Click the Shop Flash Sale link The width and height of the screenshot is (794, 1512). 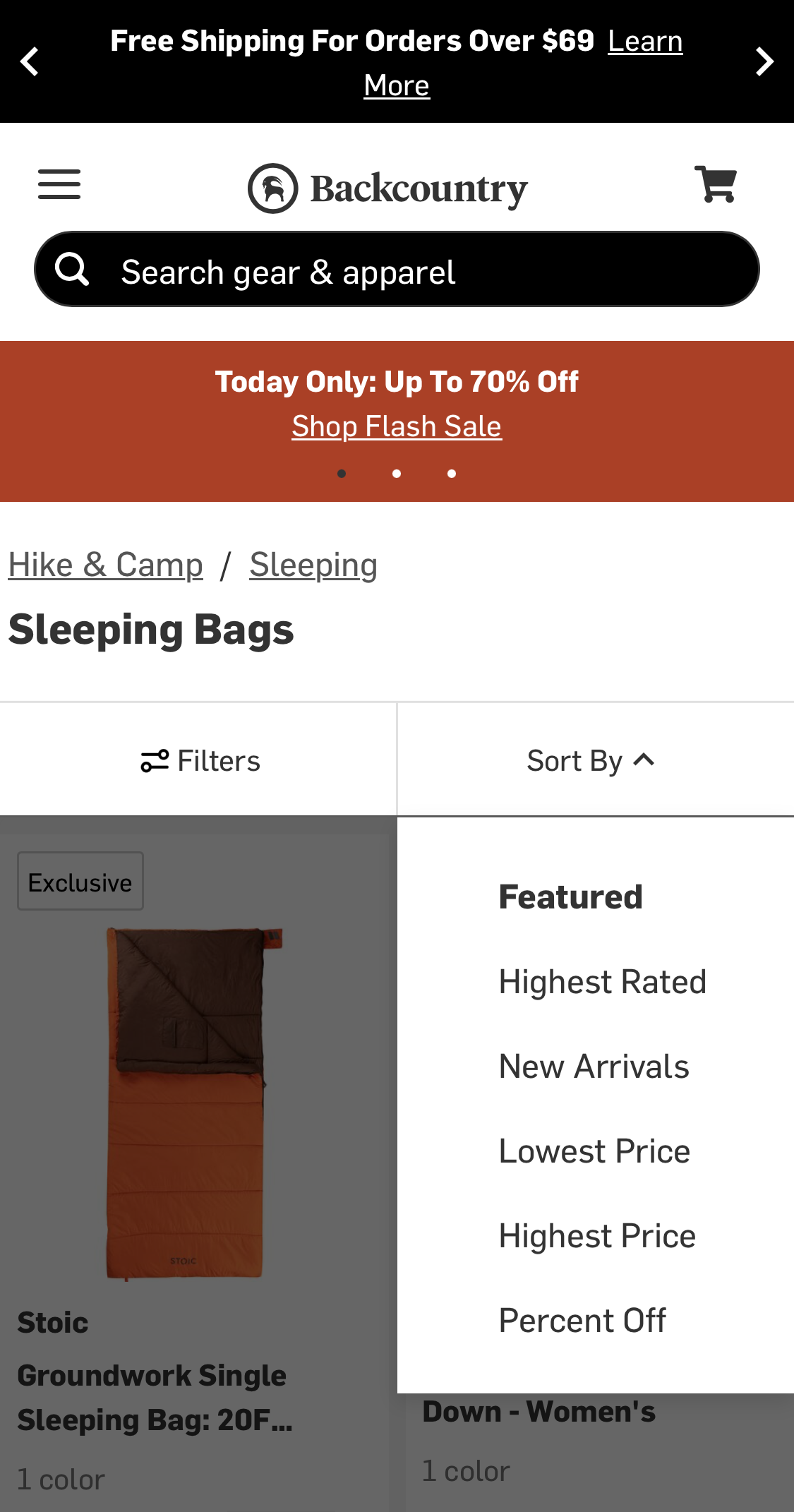[397, 425]
